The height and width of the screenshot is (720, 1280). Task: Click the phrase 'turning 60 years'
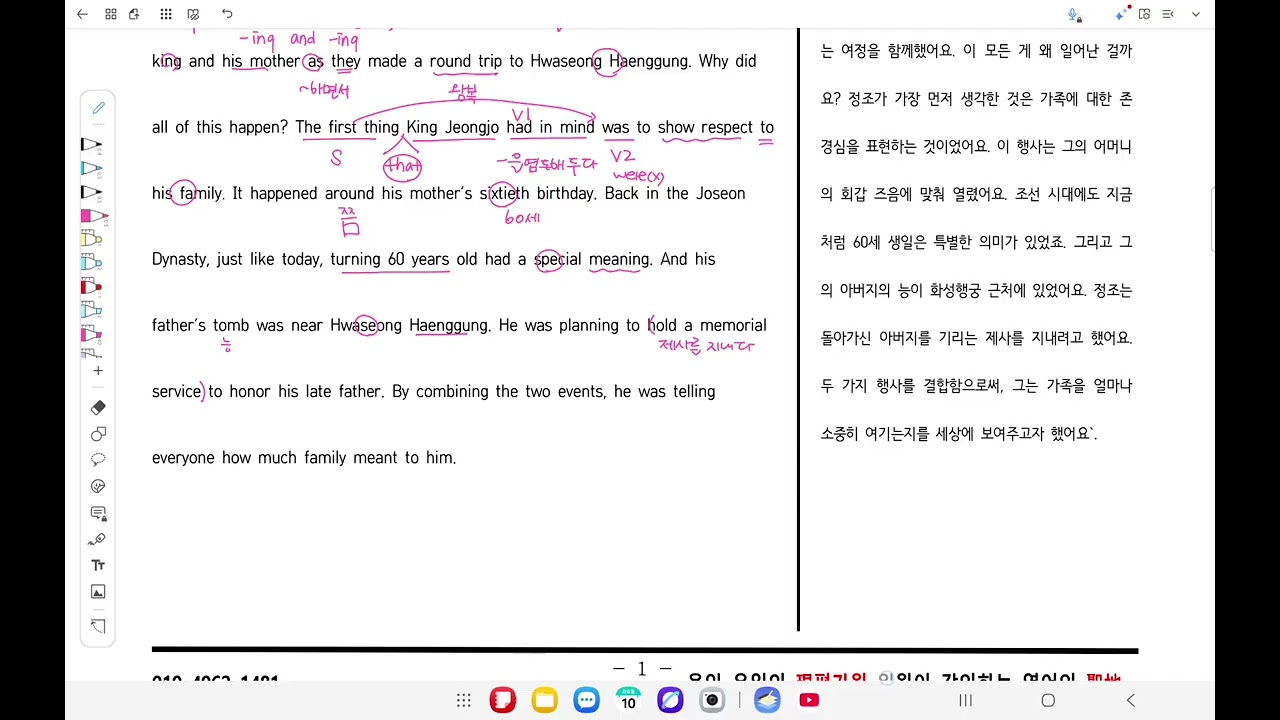pos(390,260)
